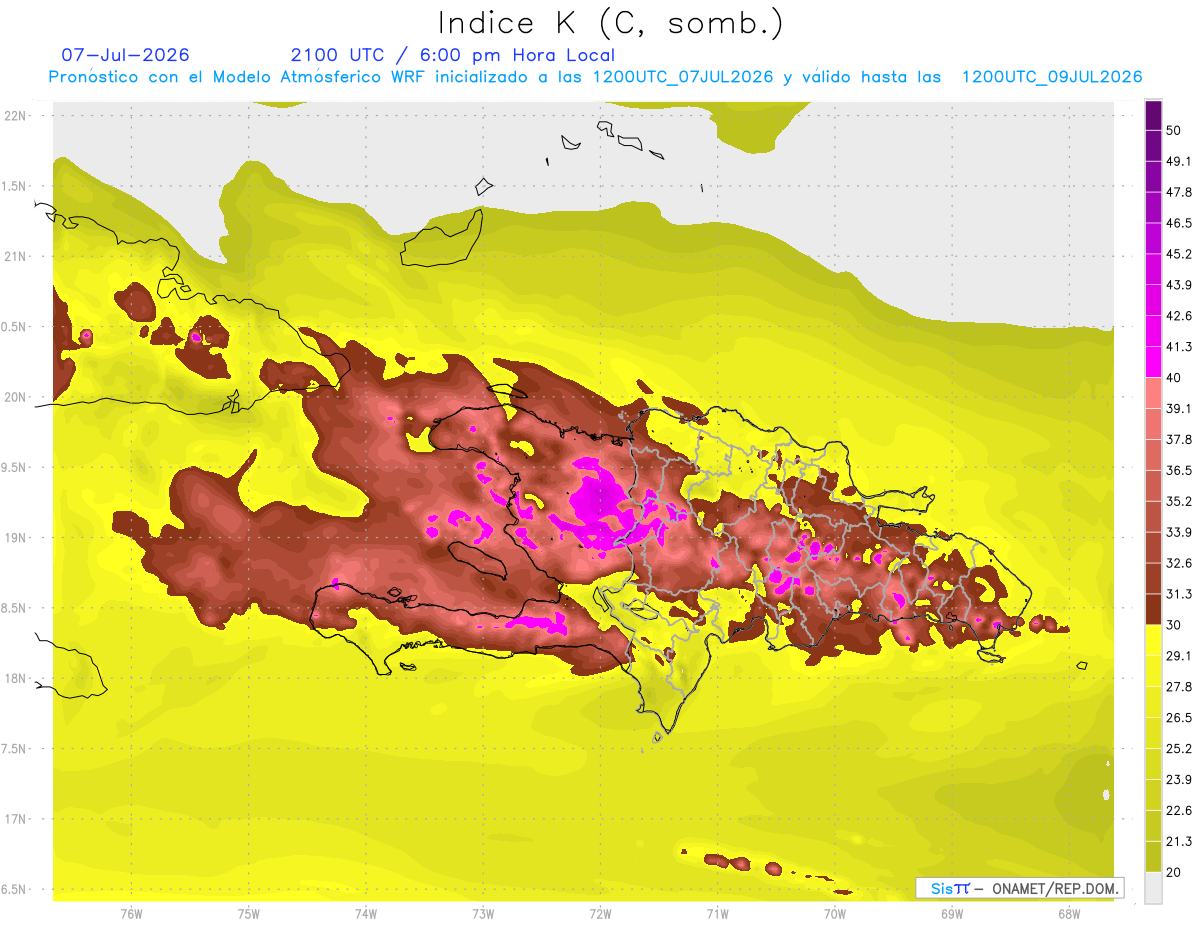Screen dimensions: 1200x927
Task: Click the legend value '41.3'
Action: [1179, 347]
